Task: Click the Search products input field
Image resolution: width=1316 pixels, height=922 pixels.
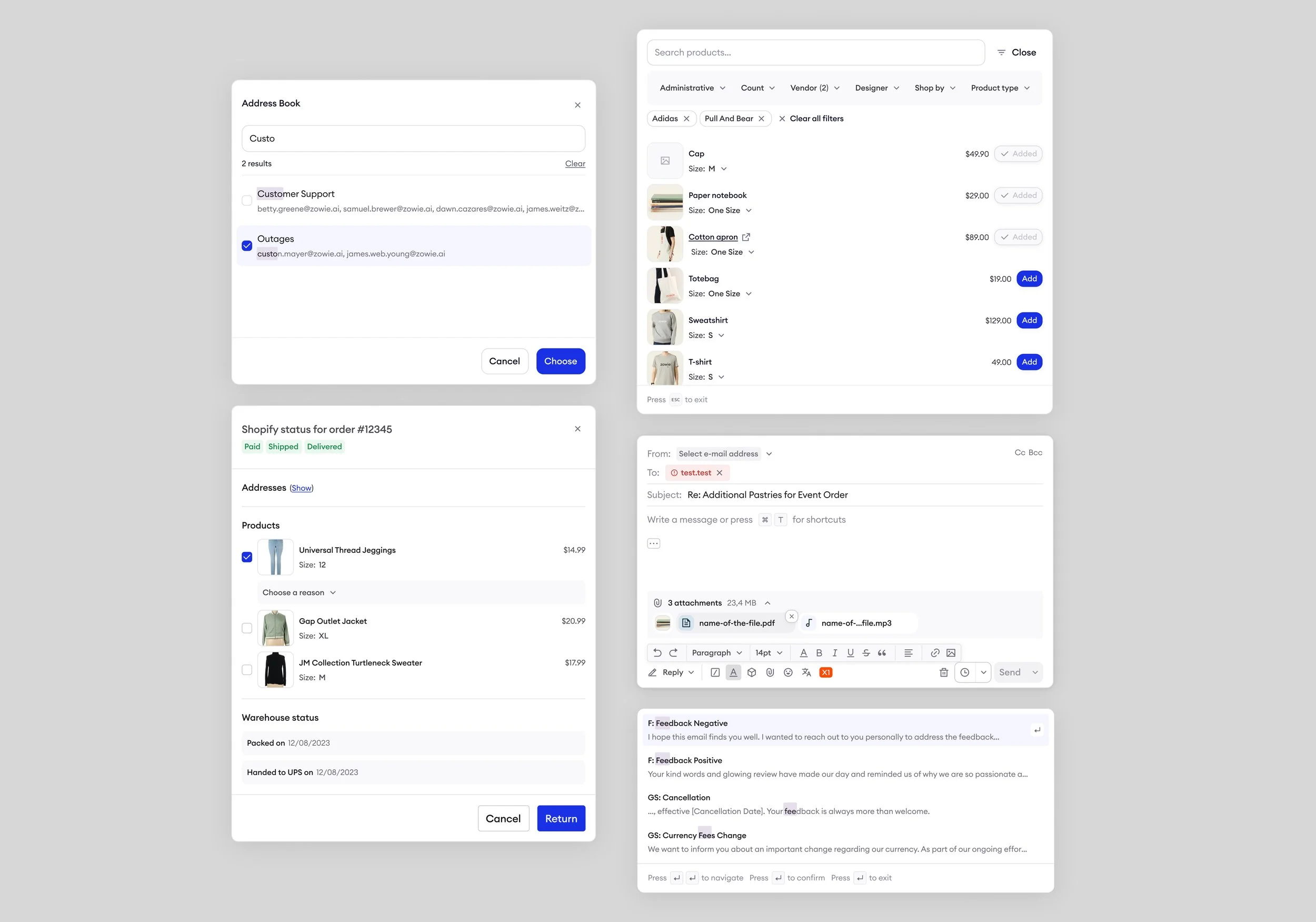Action: pyautogui.click(x=815, y=52)
